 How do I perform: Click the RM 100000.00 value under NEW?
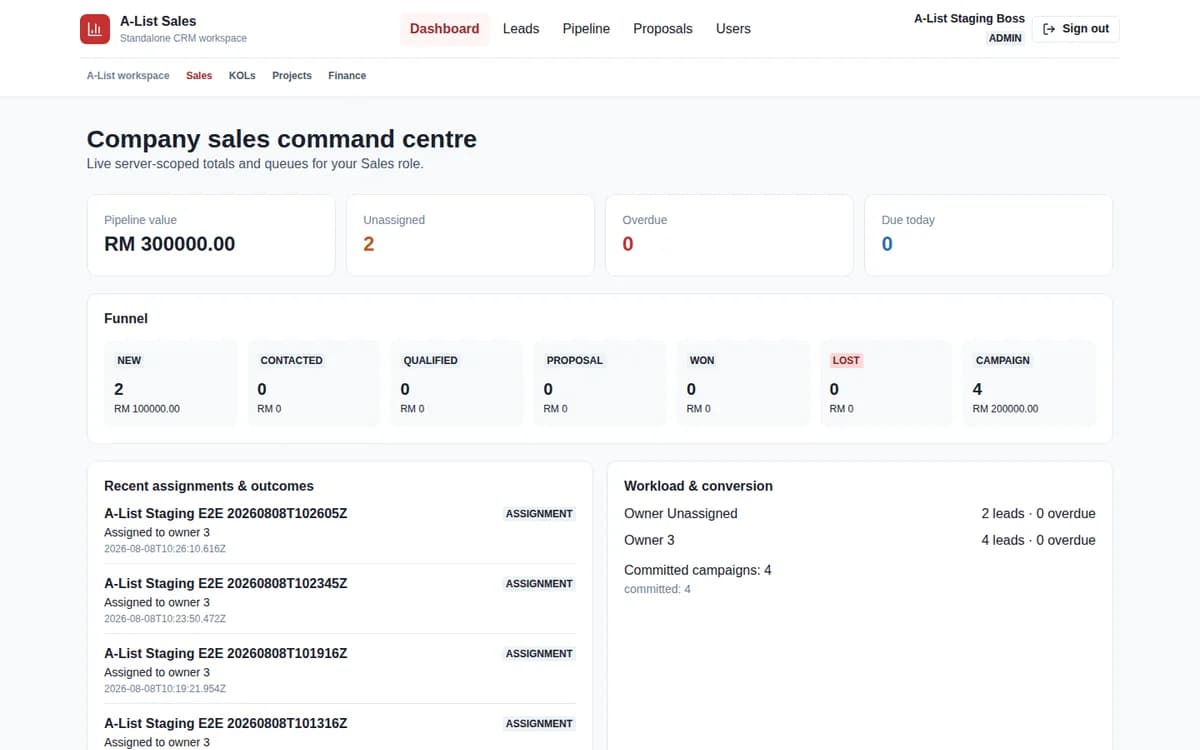148,409
